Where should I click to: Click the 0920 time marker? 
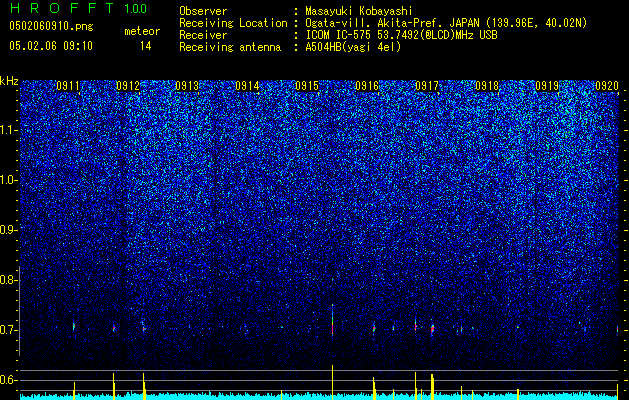tap(607, 86)
